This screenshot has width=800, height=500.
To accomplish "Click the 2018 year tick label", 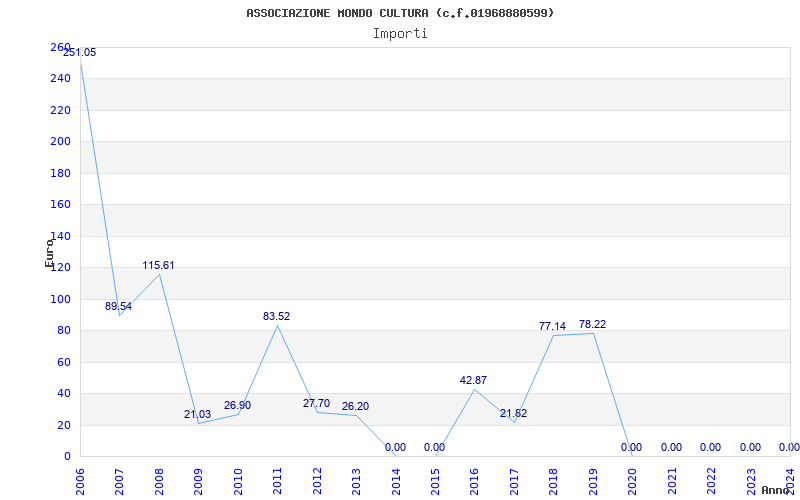I will [554, 483].
